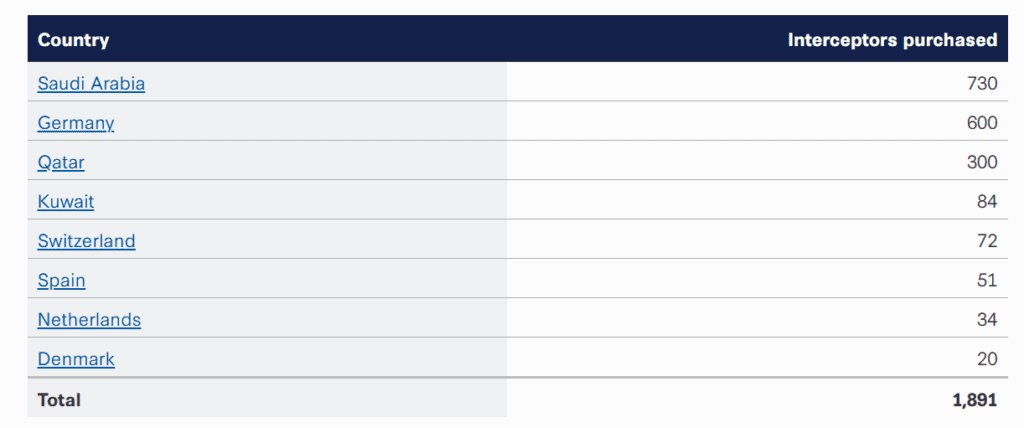Open the Netherlands link

point(89,320)
